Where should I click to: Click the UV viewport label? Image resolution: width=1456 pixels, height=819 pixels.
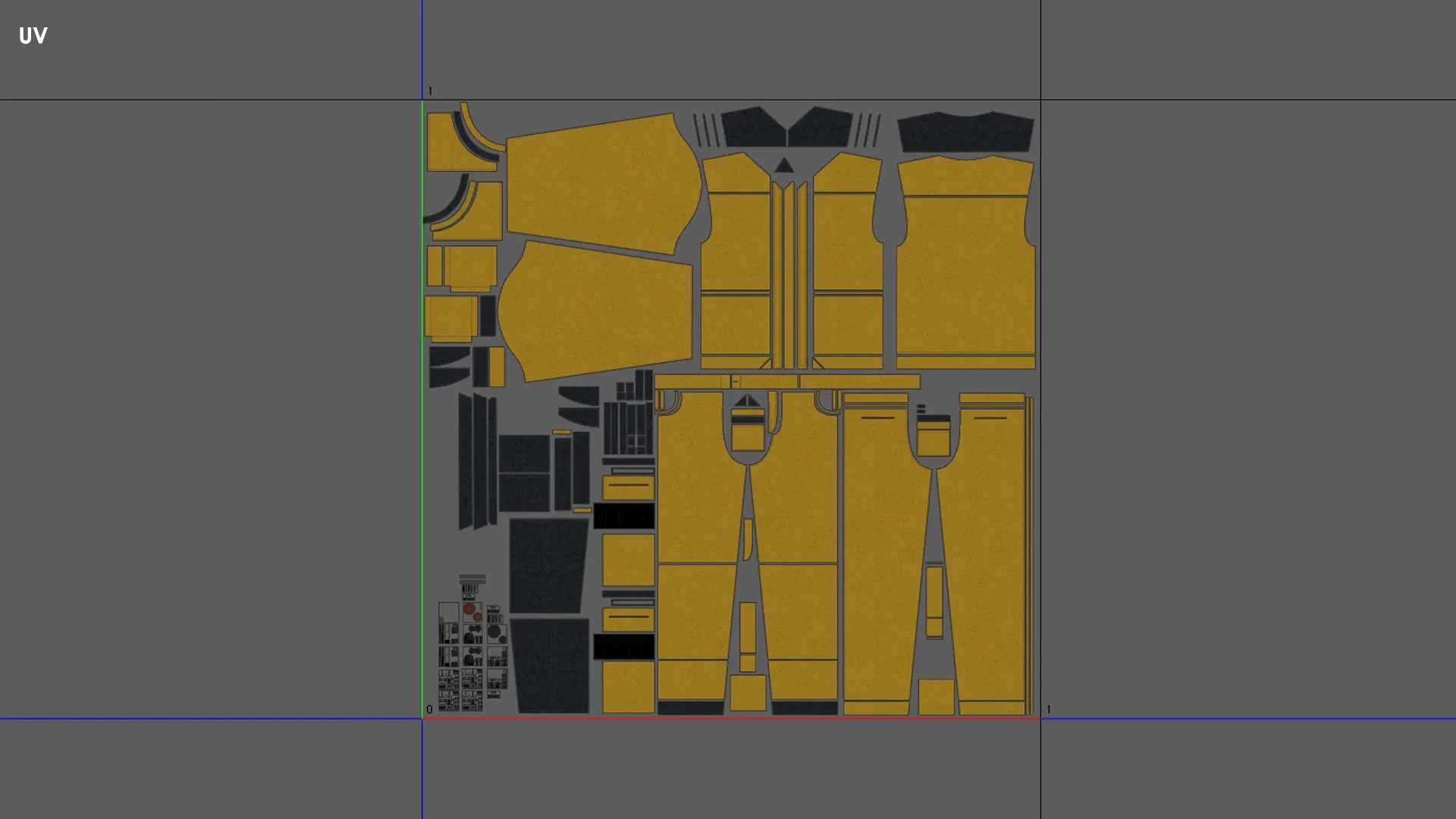(x=33, y=36)
